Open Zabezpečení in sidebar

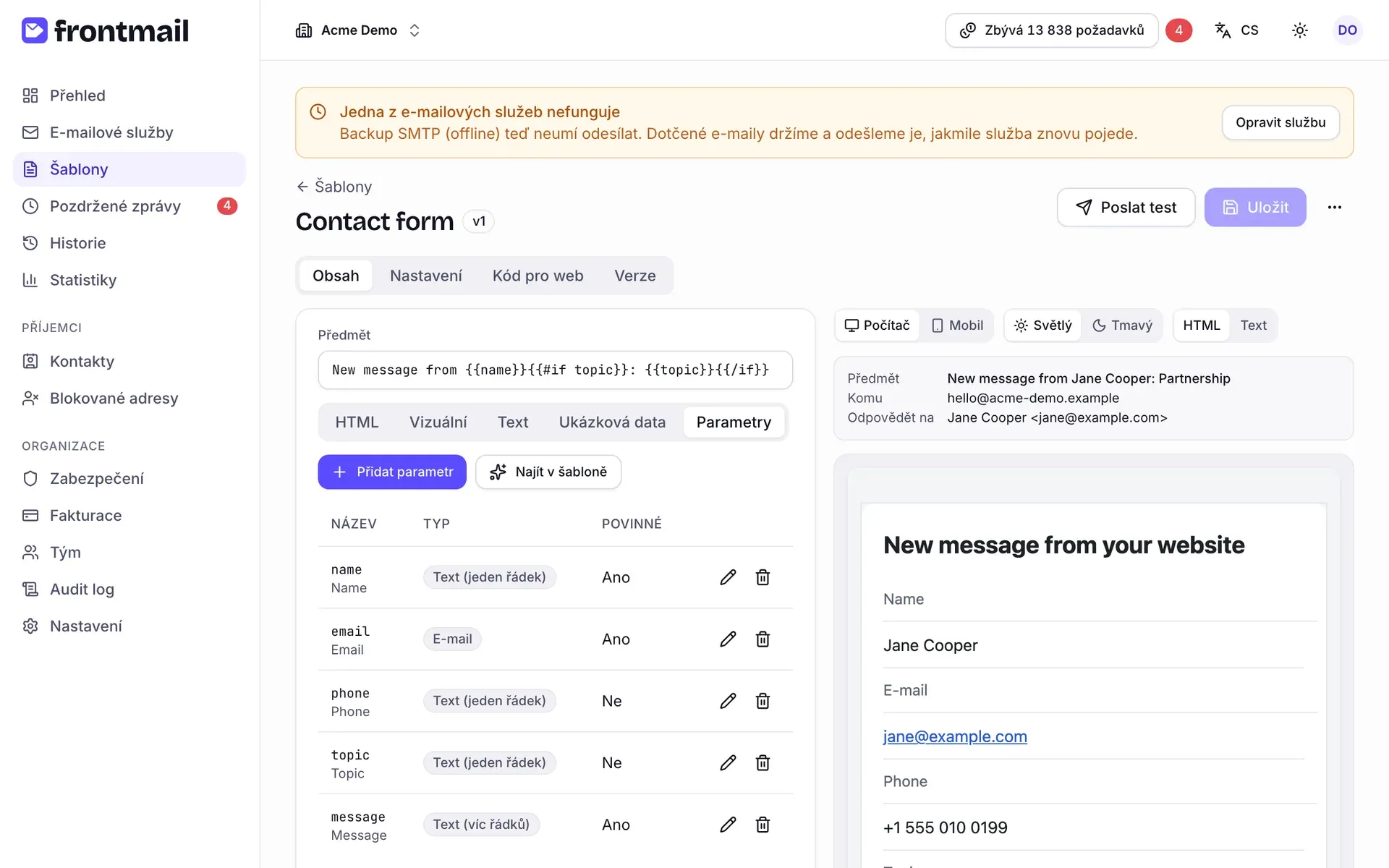coord(129,478)
